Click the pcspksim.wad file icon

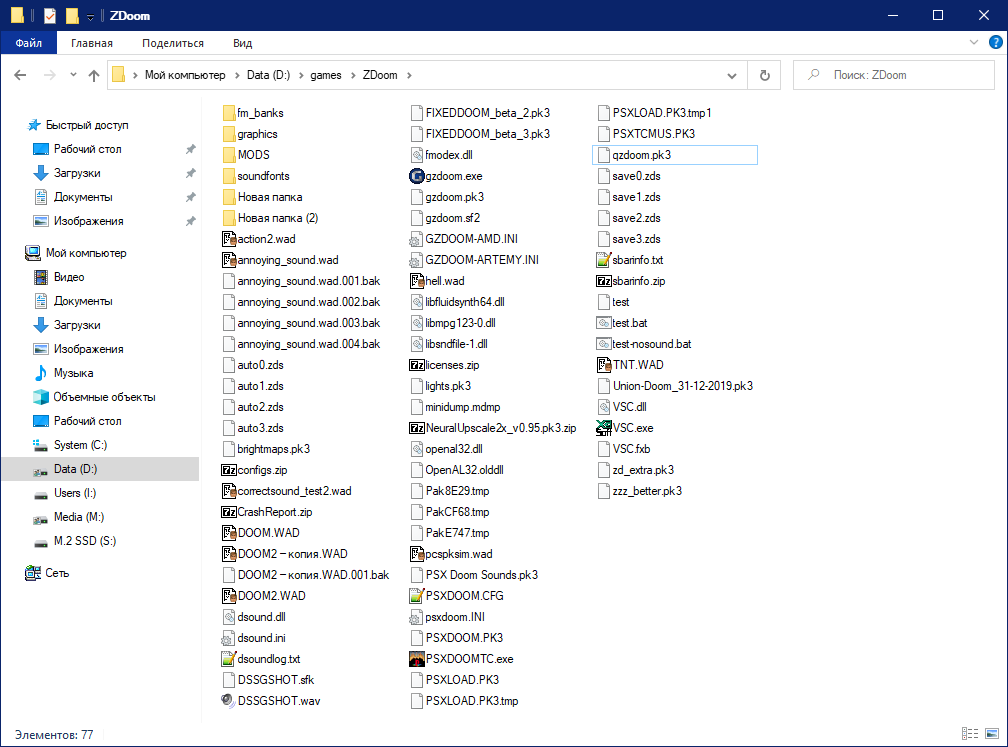(x=417, y=554)
